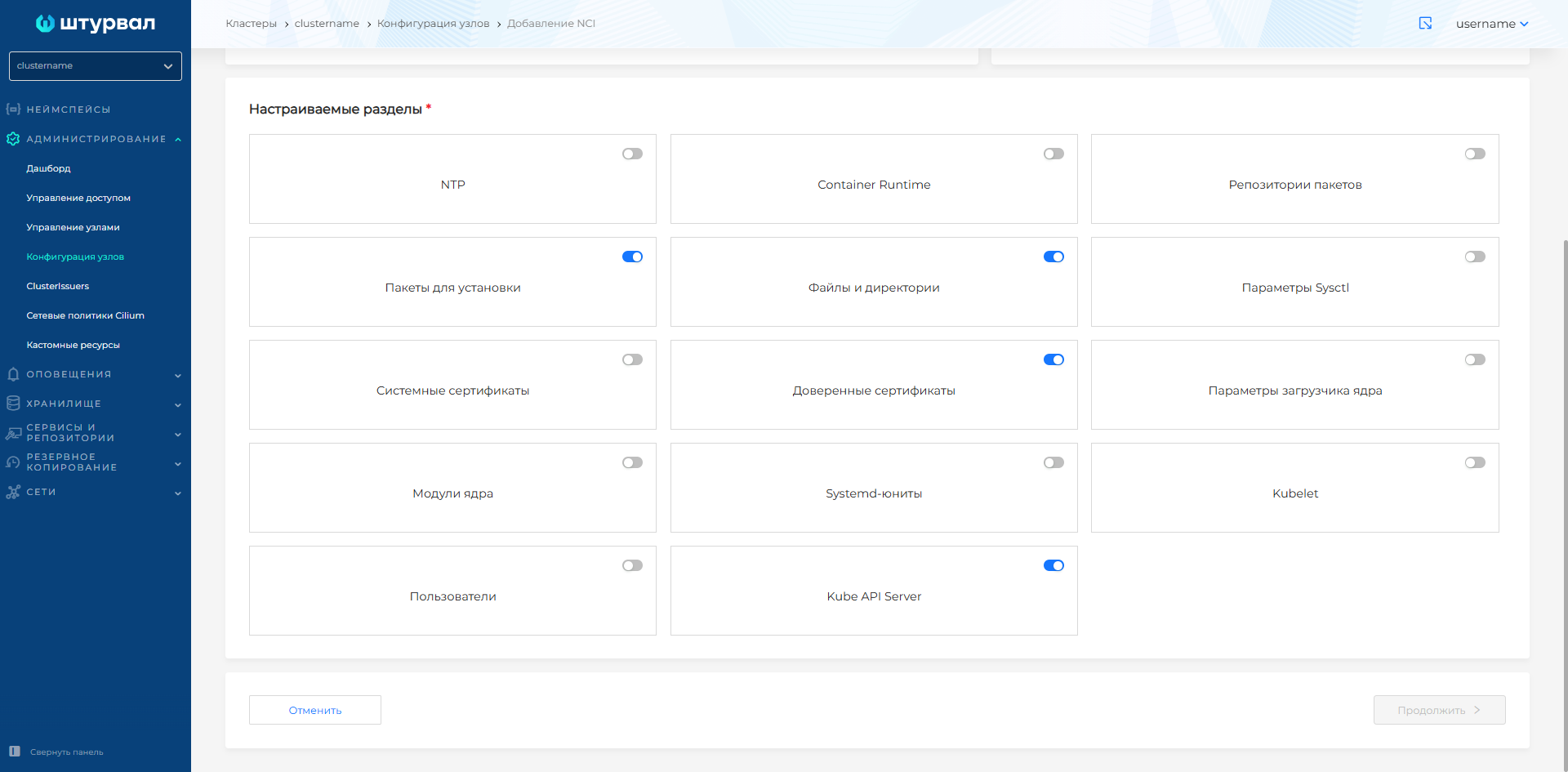Click the Резервное копирование icon
The height and width of the screenshot is (772, 1568).
pos(13,462)
